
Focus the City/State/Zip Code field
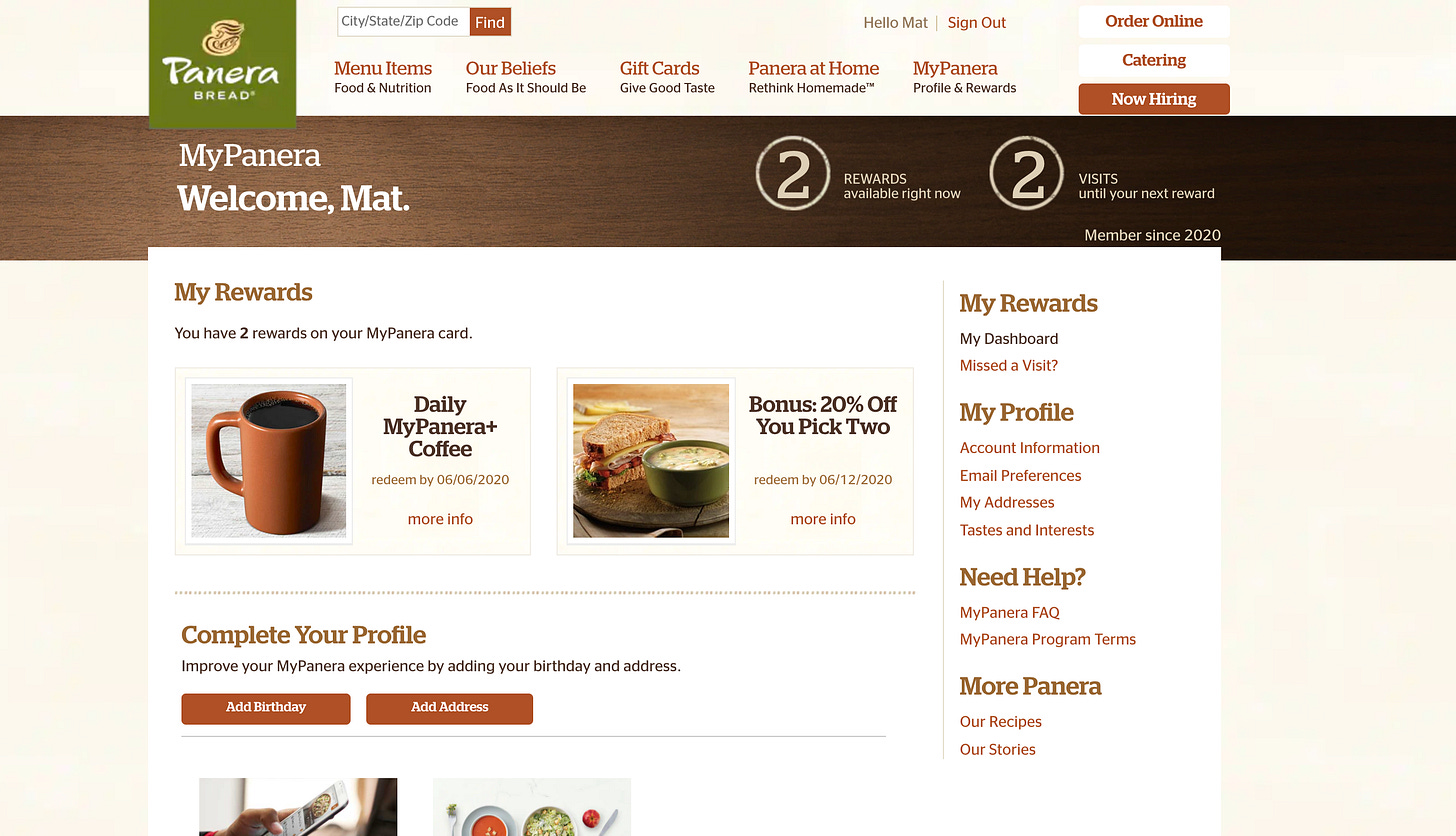pyautogui.click(x=404, y=22)
